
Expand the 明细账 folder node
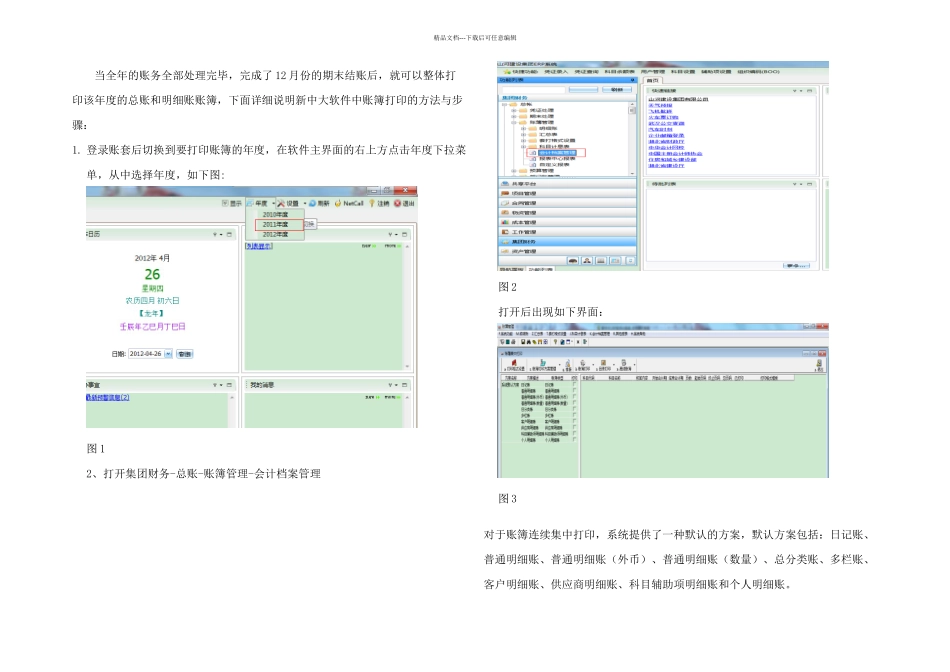(523, 128)
